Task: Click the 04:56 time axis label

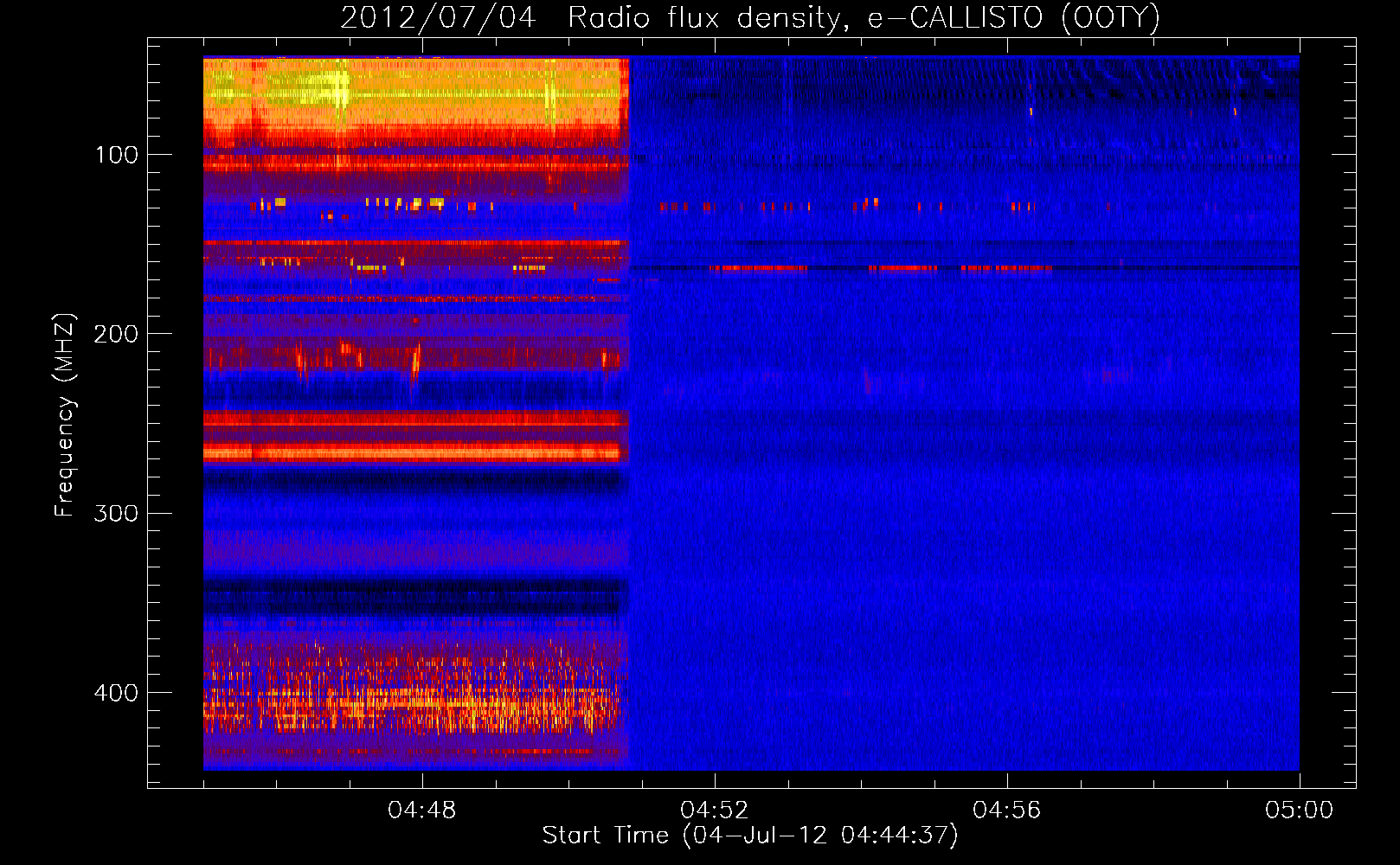Action: [x=1007, y=811]
